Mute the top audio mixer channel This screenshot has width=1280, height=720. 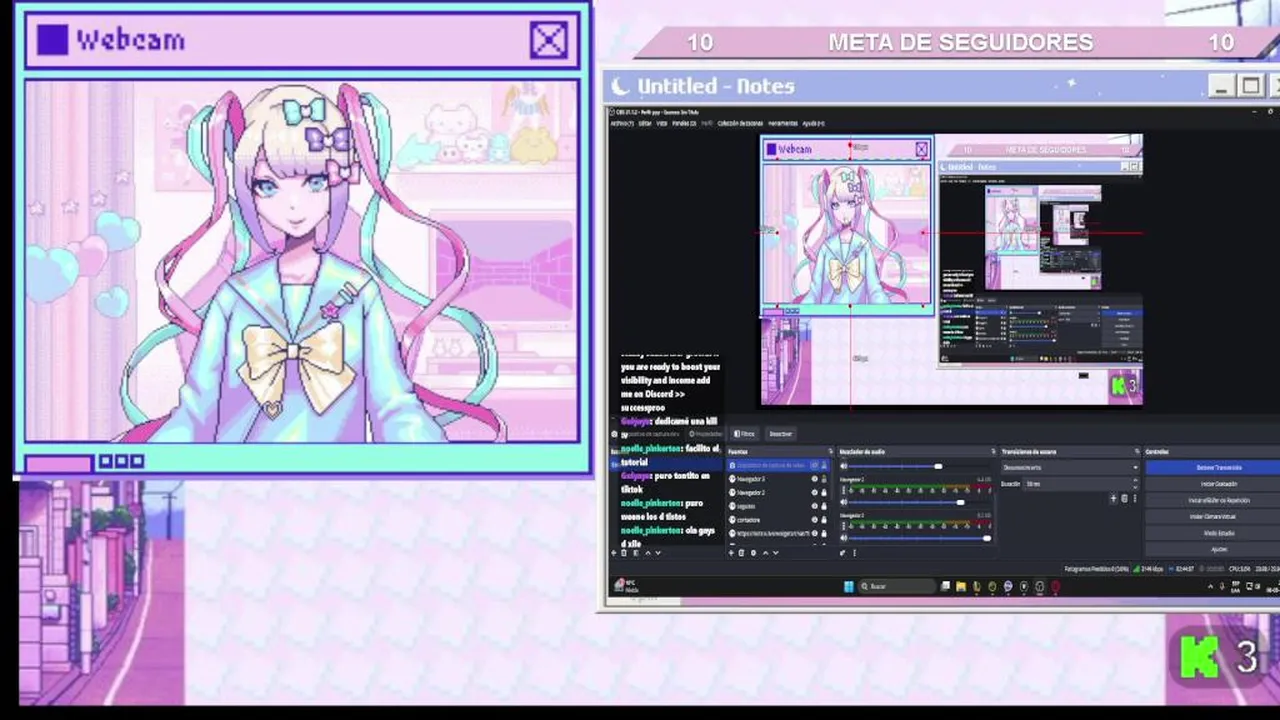pos(844,466)
